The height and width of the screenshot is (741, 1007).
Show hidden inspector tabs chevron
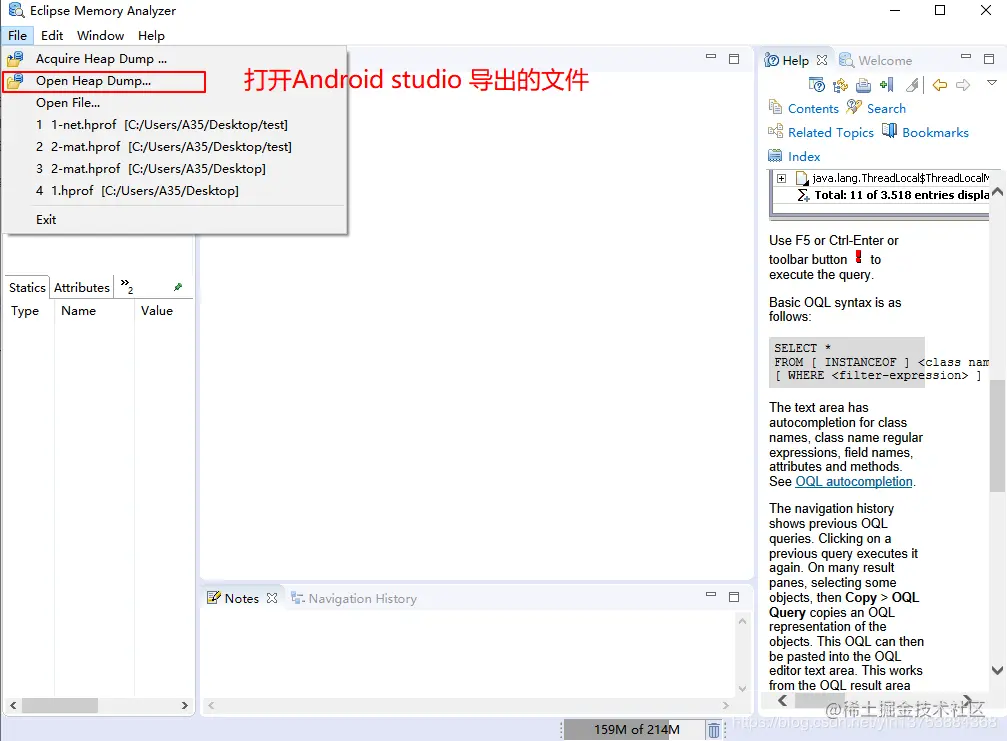click(x=127, y=286)
